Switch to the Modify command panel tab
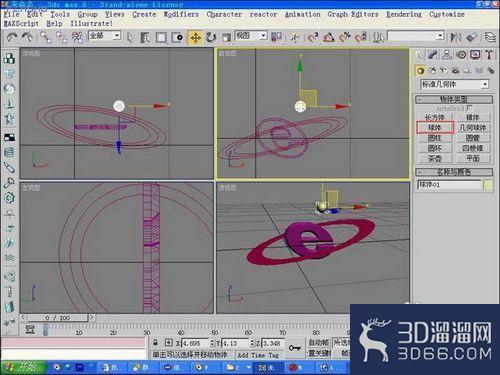Screen dimensions: 500x375 tap(433, 55)
